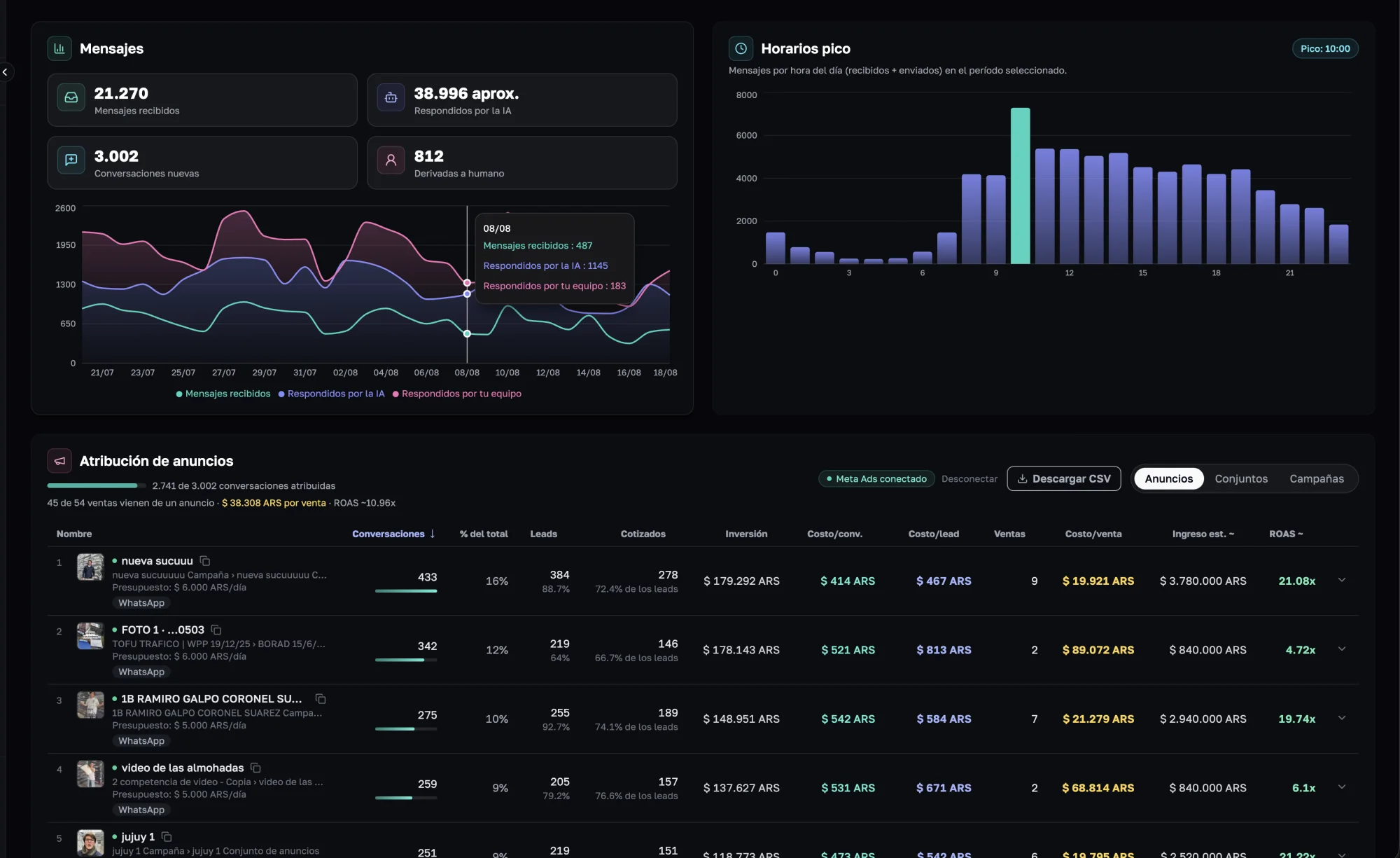The height and width of the screenshot is (858, 1400).
Task: Open the nueva sucuuu ad thumbnail
Action: point(90,567)
